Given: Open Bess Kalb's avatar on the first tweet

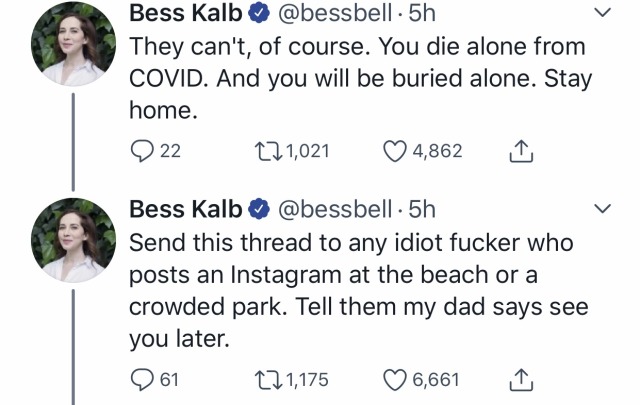Looking at the screenshot, I should (73, 44).
